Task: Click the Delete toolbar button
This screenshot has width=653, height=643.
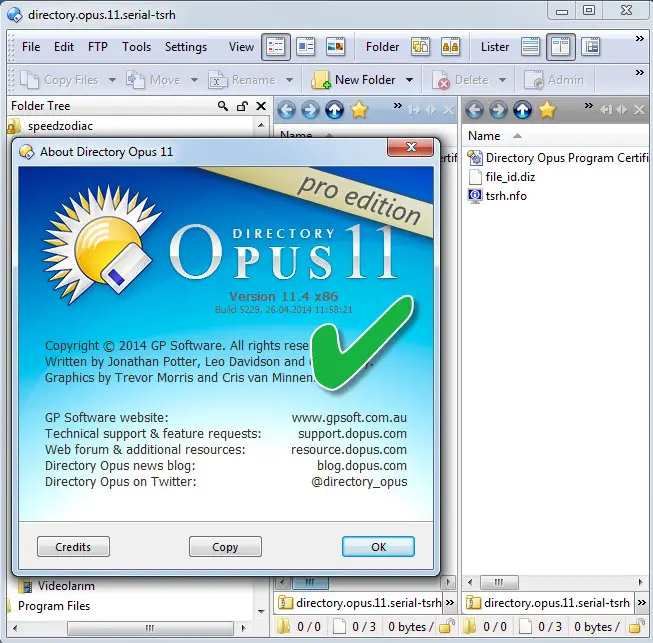Action: (x=460, y=80)
